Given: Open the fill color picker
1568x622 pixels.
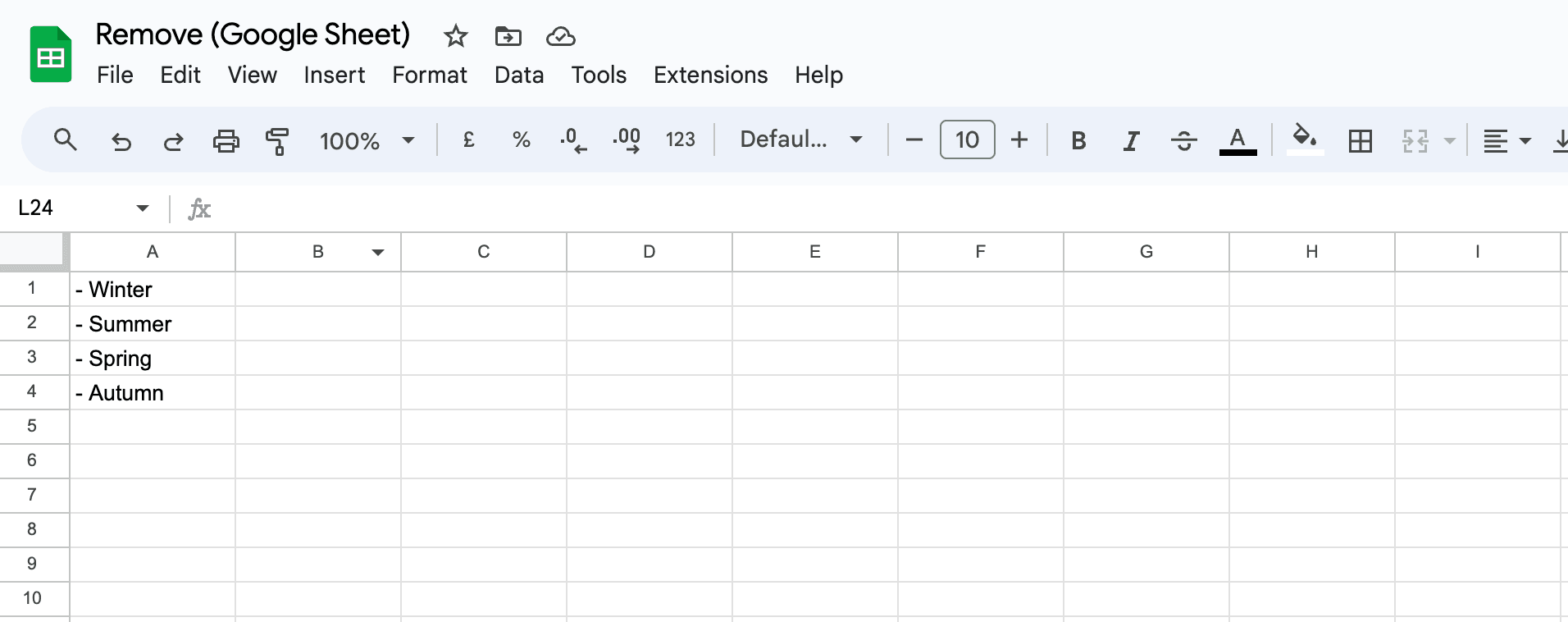Looking at the screenshot, I should click(1304, 139).
